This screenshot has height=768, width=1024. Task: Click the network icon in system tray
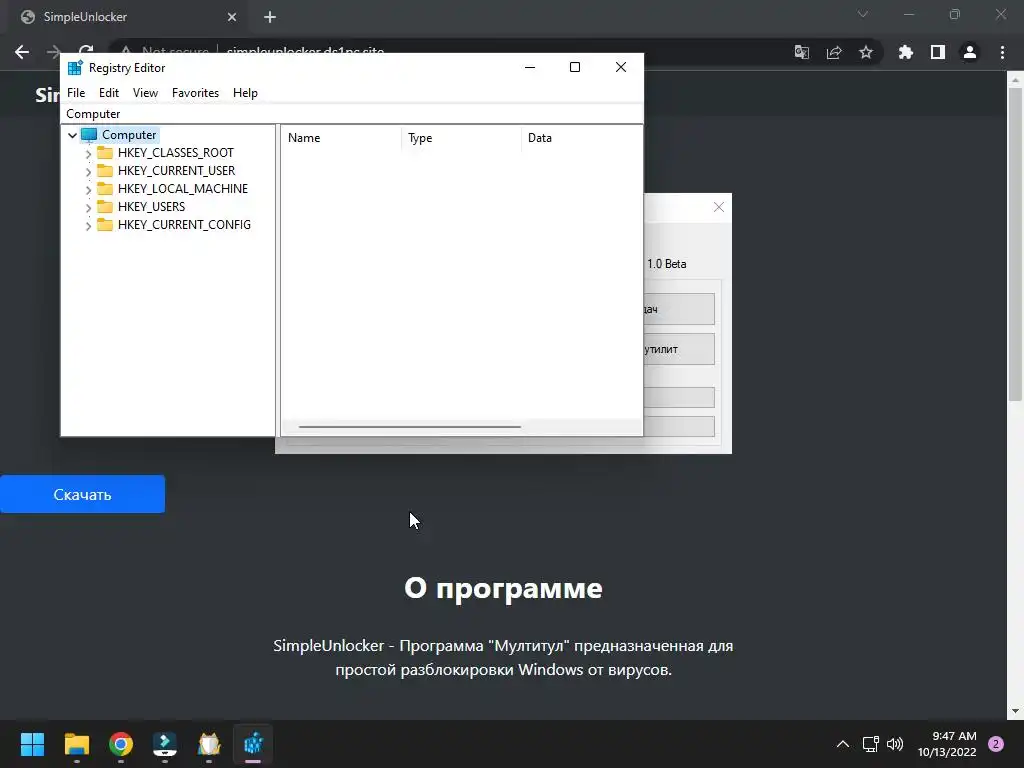pos(870,744)
